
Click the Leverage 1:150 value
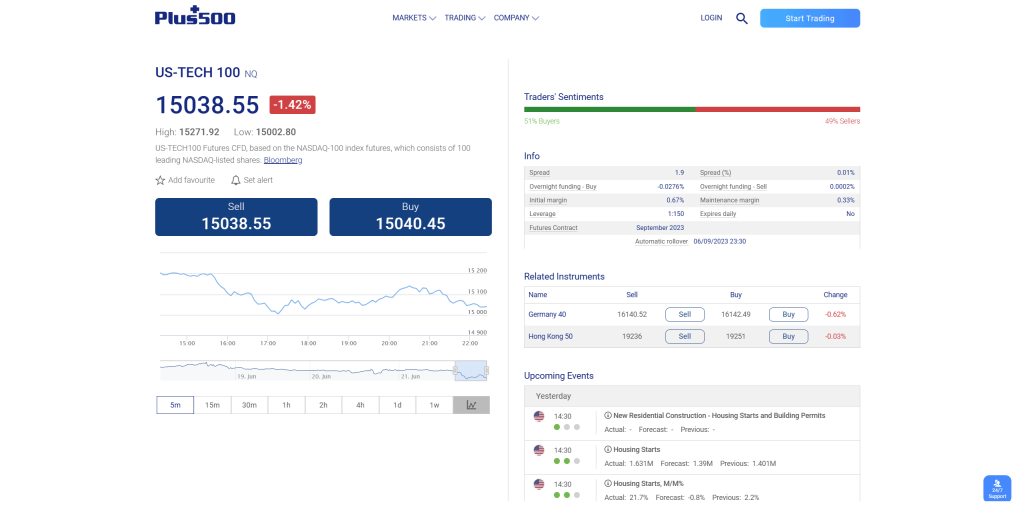[676, 214]
